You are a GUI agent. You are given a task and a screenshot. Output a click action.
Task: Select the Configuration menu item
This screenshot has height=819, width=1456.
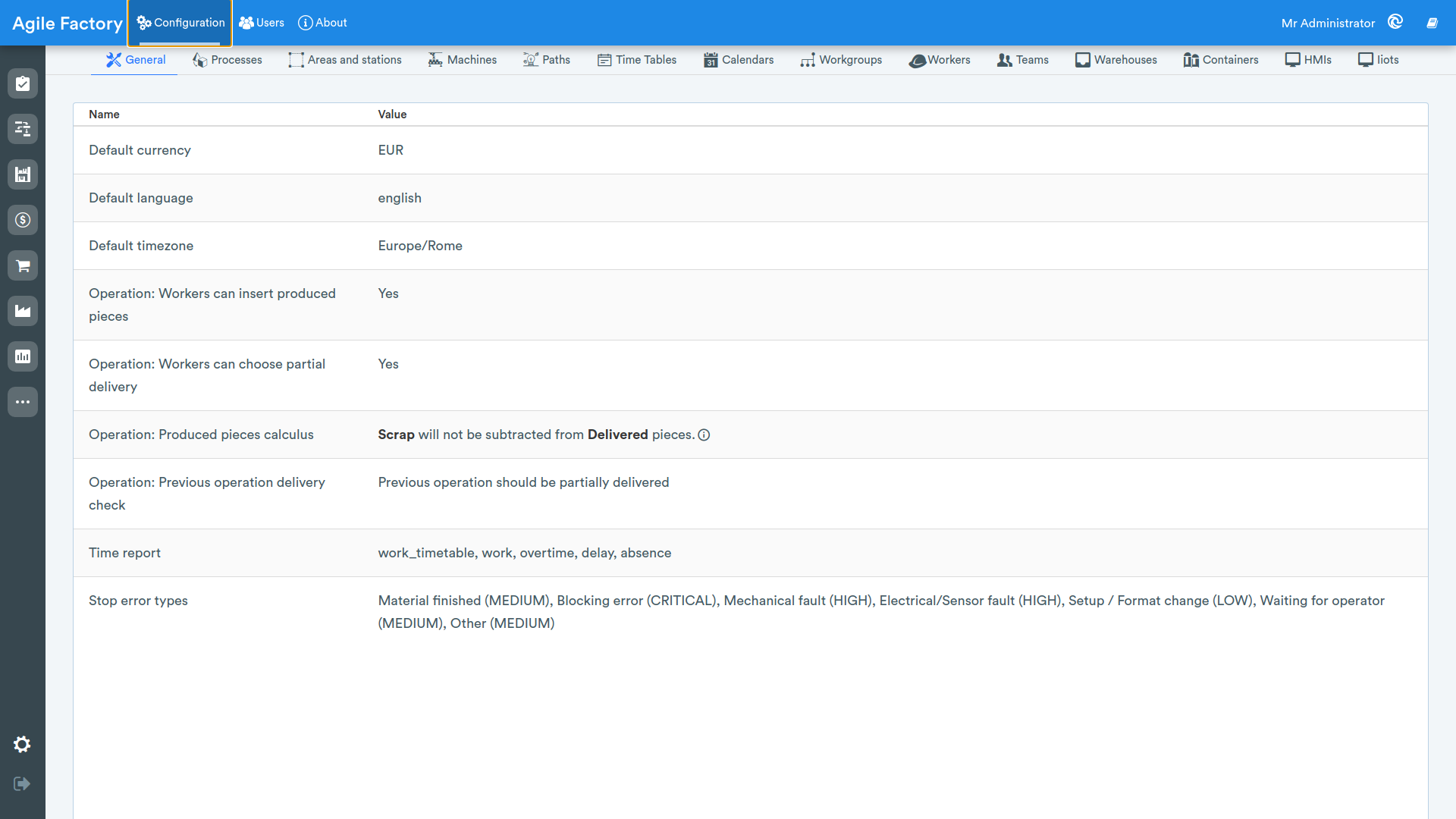tap(180, 23)
